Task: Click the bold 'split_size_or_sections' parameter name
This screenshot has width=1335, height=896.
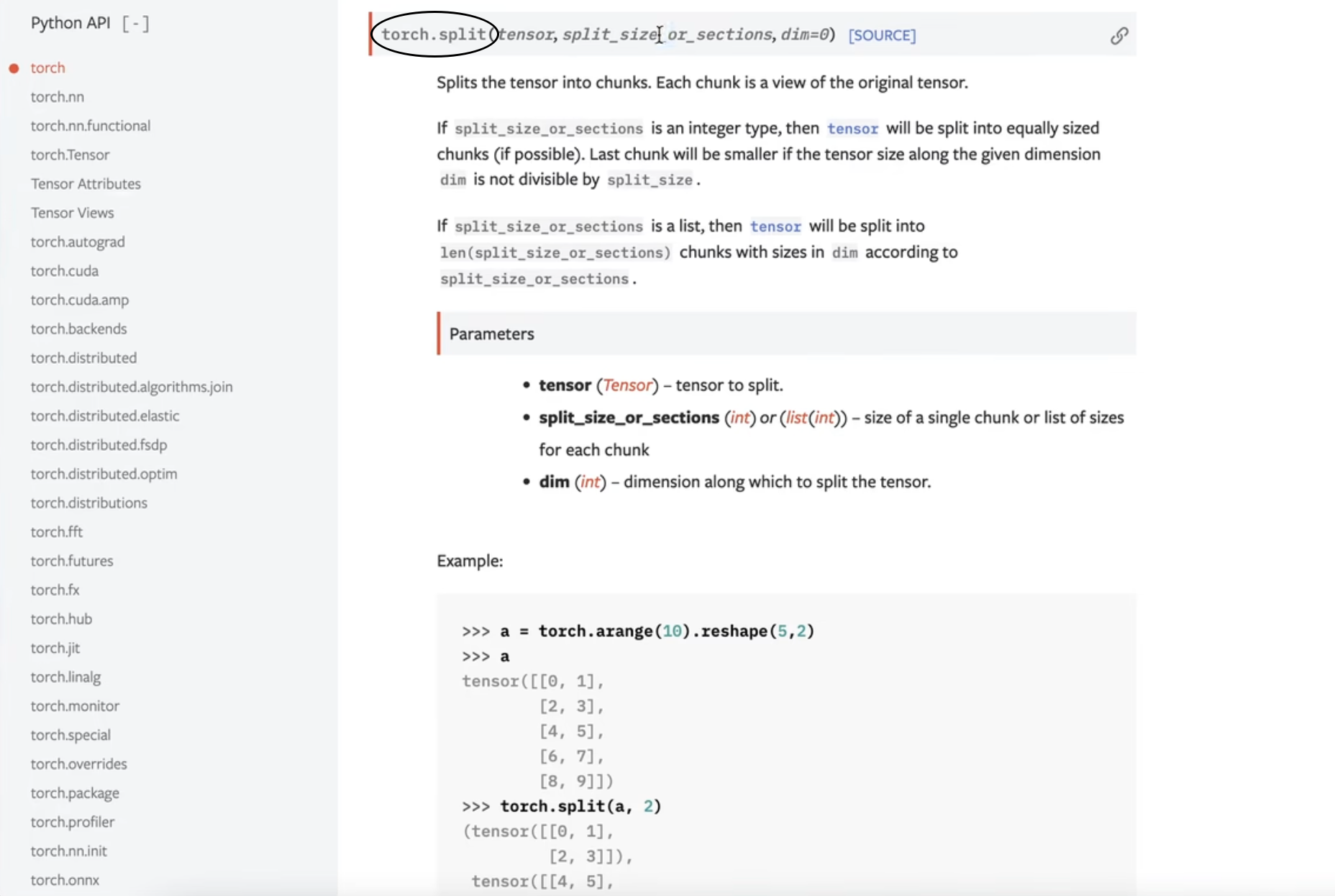Action: (x=629, y=418)
